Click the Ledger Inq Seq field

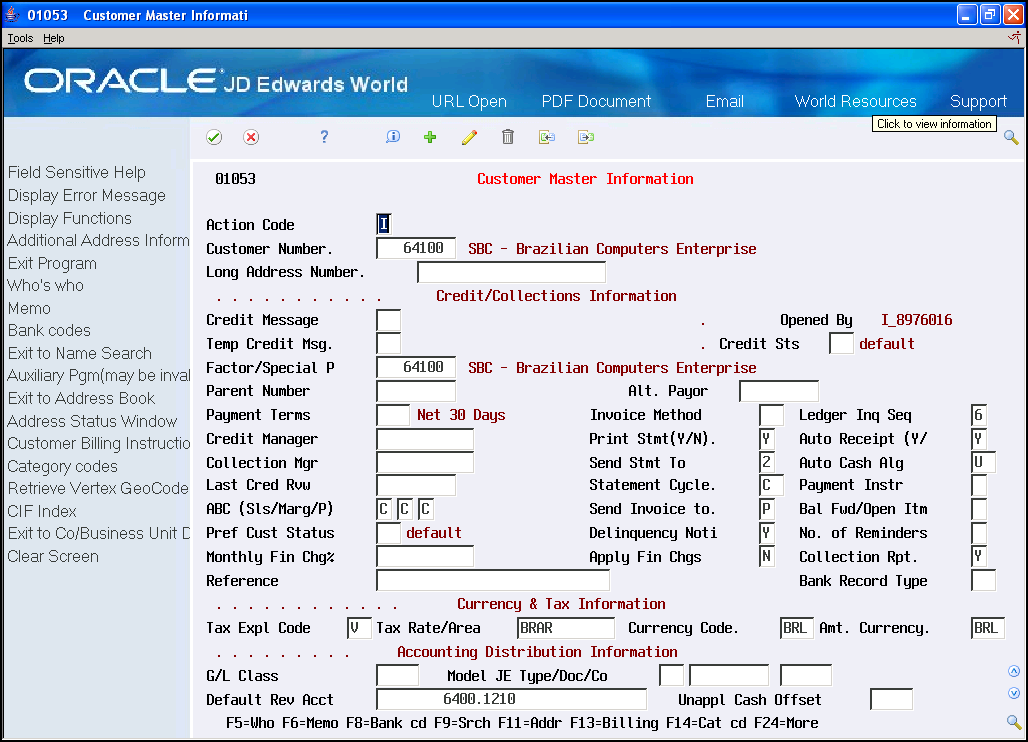tap(978, 415)
